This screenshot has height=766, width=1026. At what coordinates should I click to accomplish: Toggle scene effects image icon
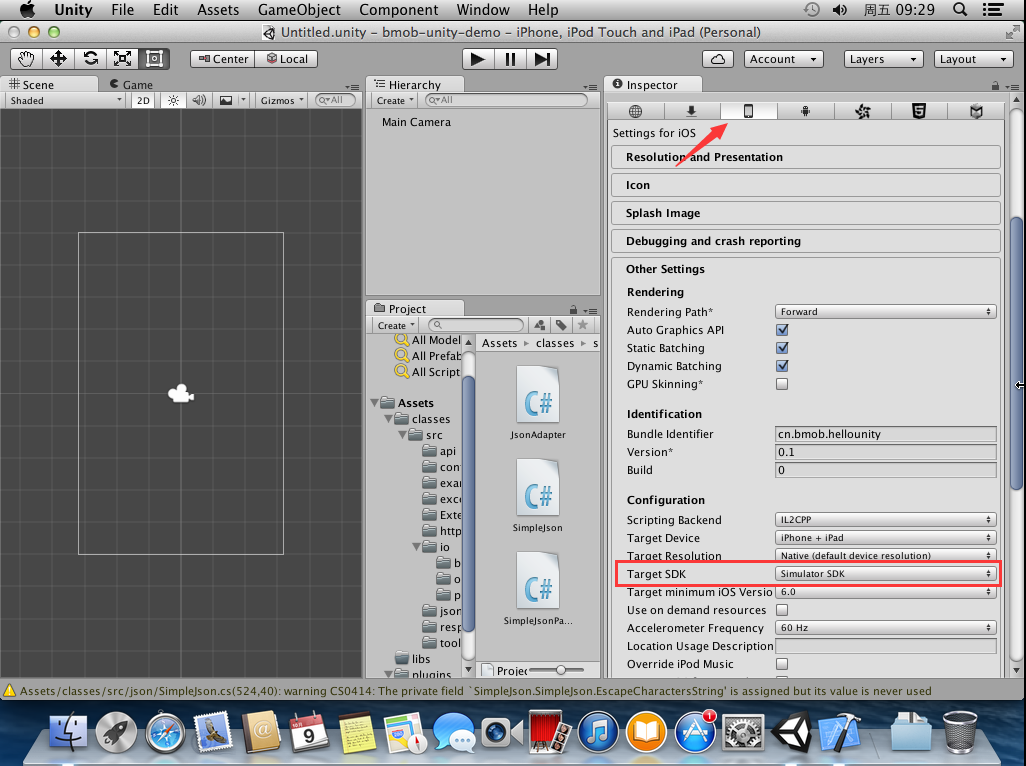(226, 100)
